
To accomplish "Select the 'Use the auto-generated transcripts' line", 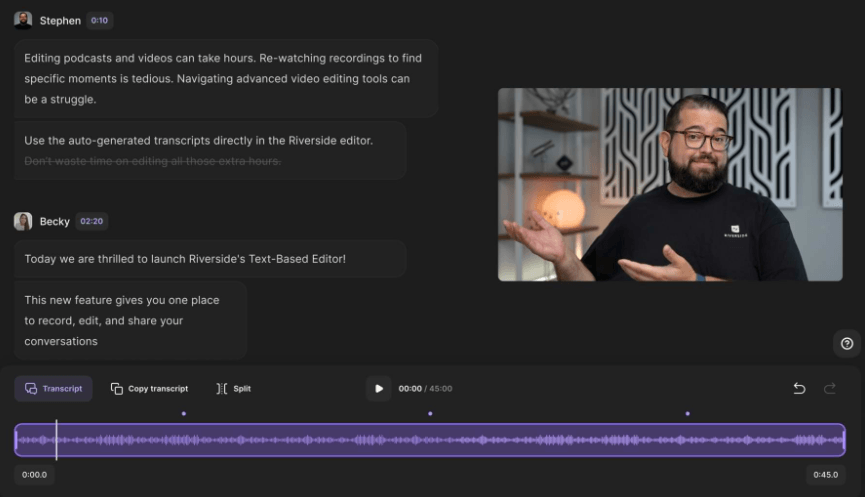I will [x=199, y=141].
